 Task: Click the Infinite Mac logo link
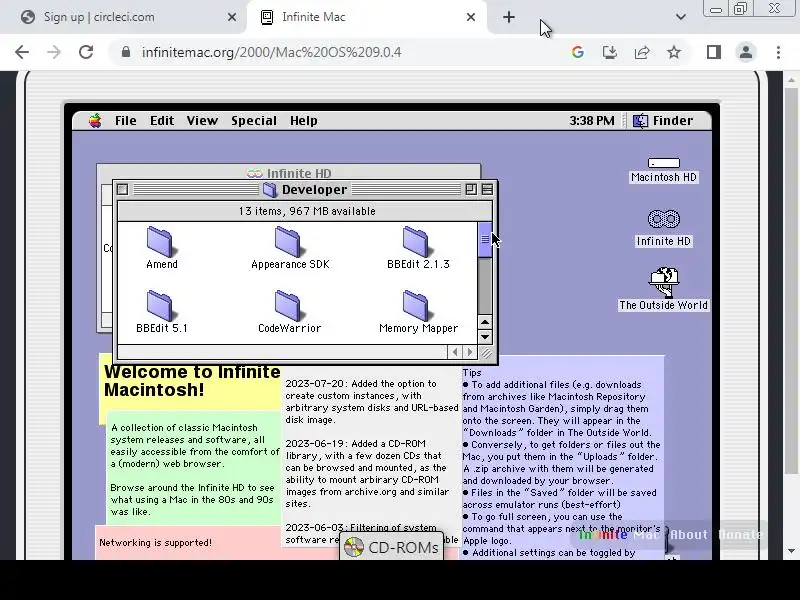pos(619,535)
